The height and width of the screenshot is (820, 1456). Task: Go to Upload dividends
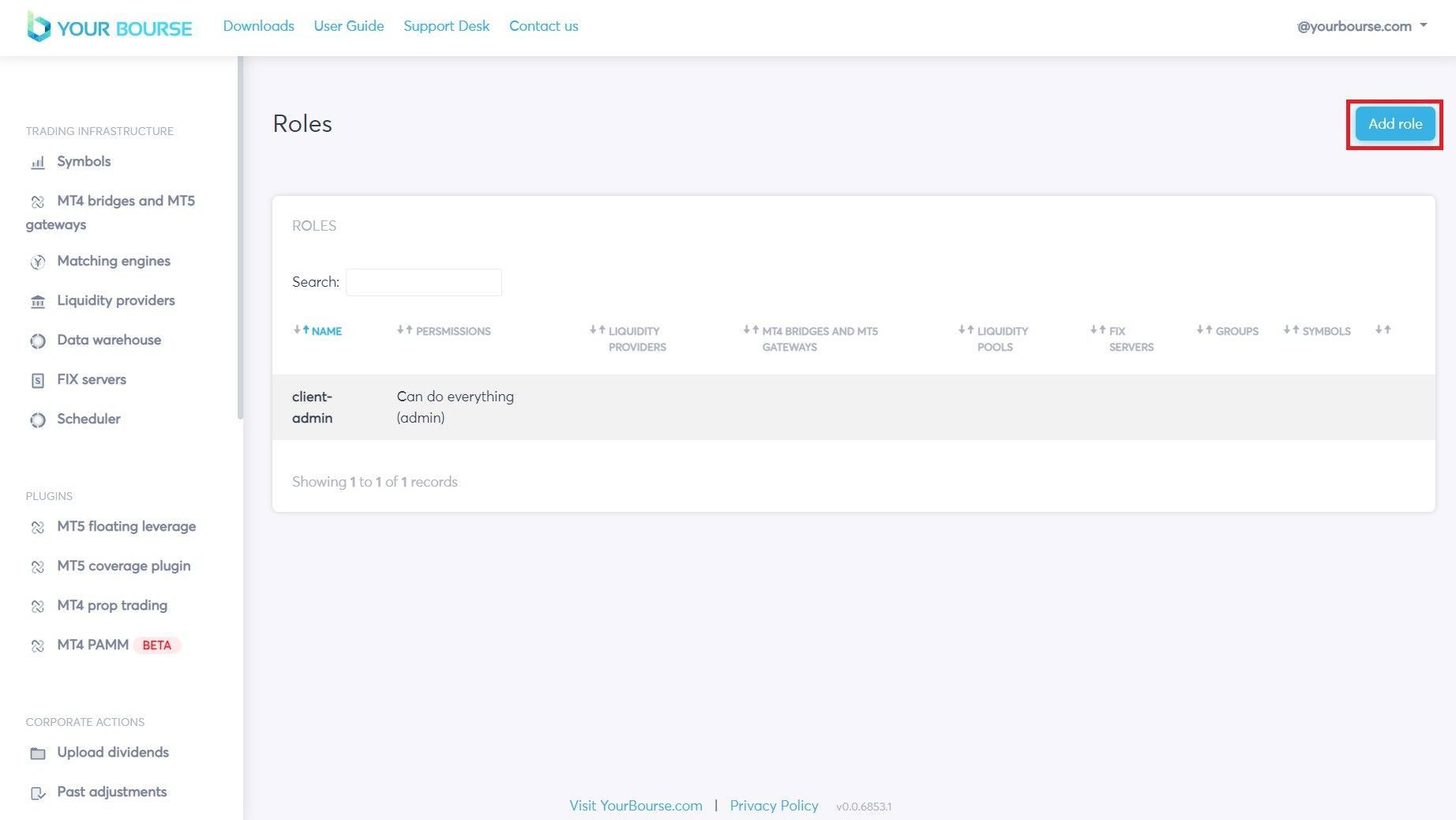tap(113, 752)
